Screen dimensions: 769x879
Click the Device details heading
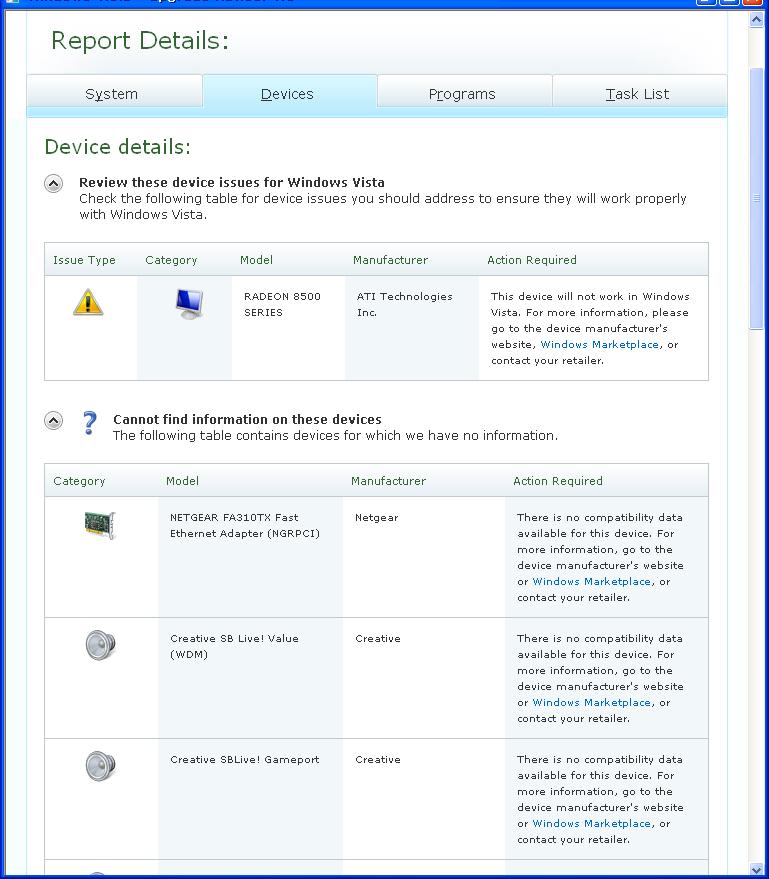point(118,147)
